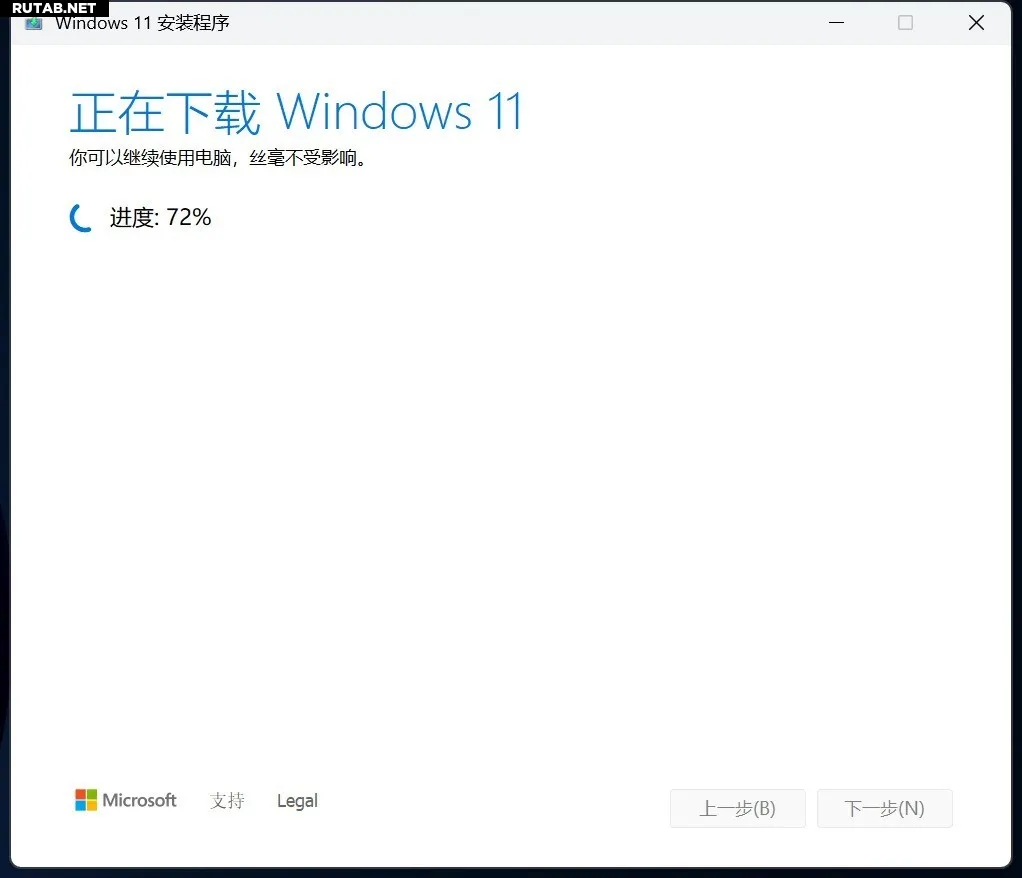Open the 支持 support link
This screenshot has width=1022, height=878.
coord(227,801)
